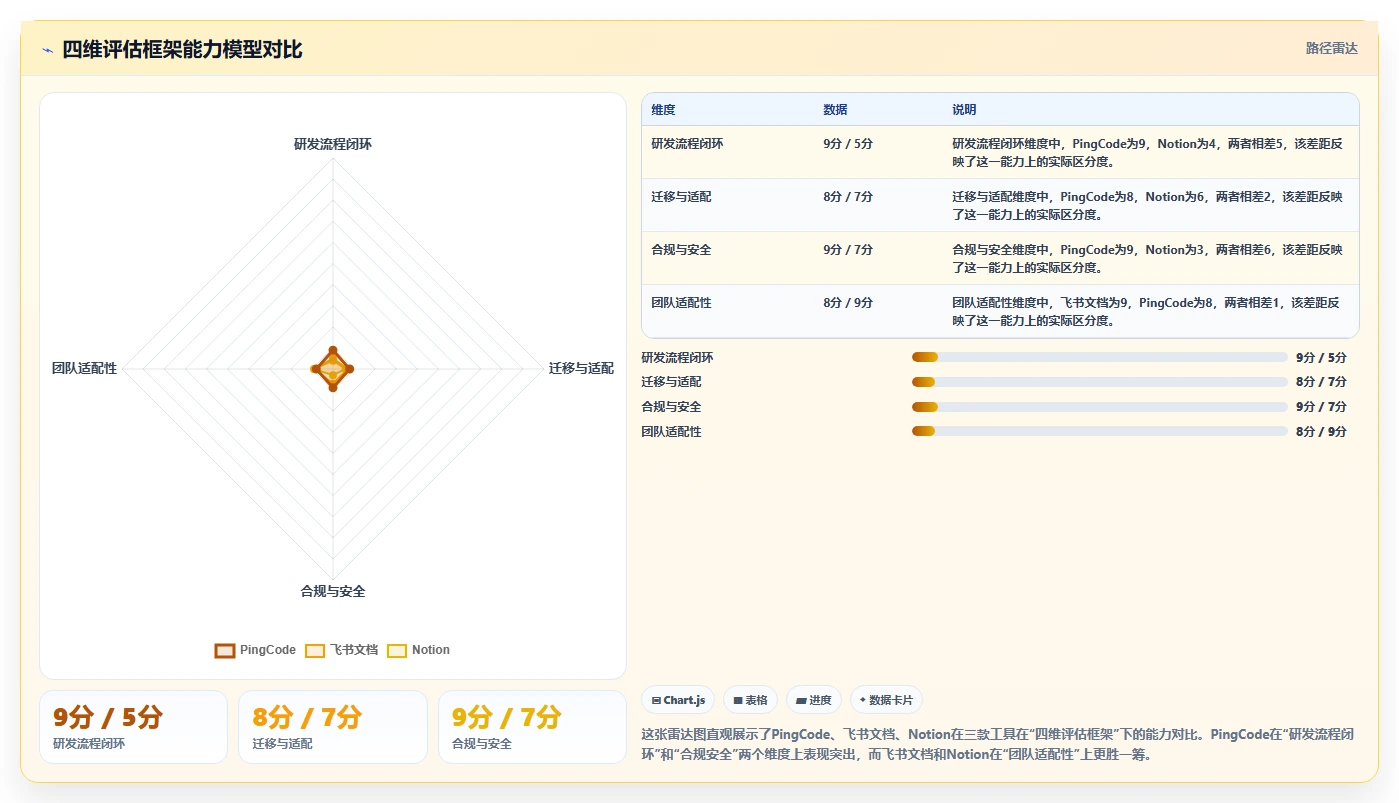The height and width of the screenshot is (803, 1399).
Task: Click the 团队适配性 radar axis label
Action: 85,368
